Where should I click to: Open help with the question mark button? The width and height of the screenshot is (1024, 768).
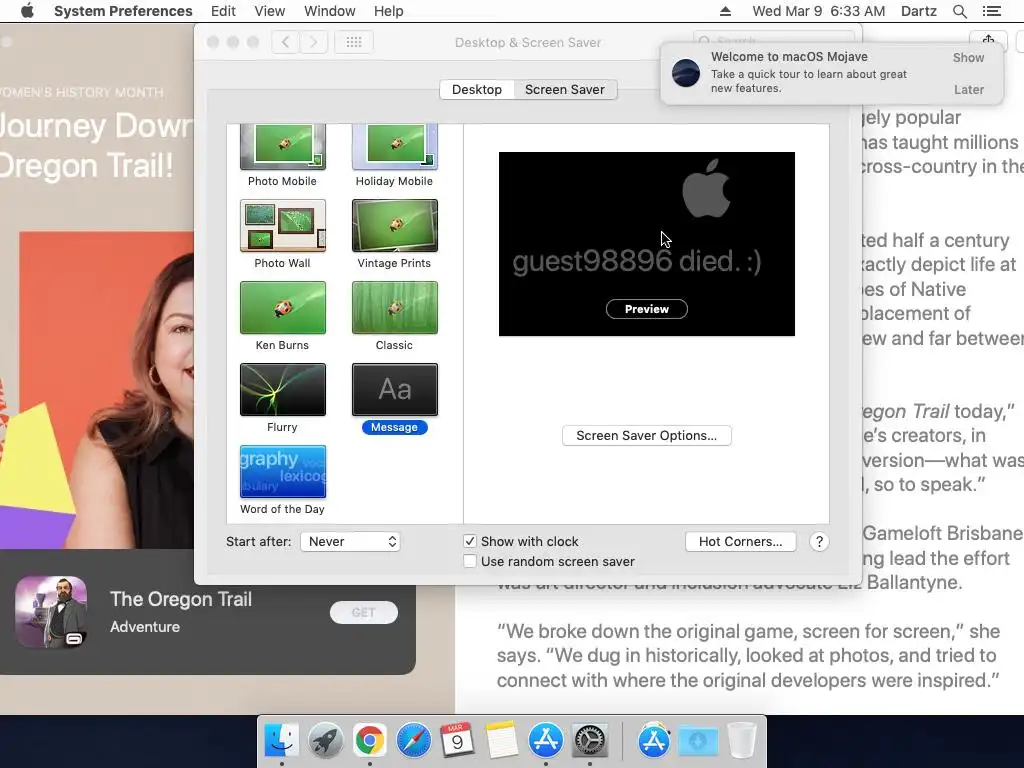[819, 541]
